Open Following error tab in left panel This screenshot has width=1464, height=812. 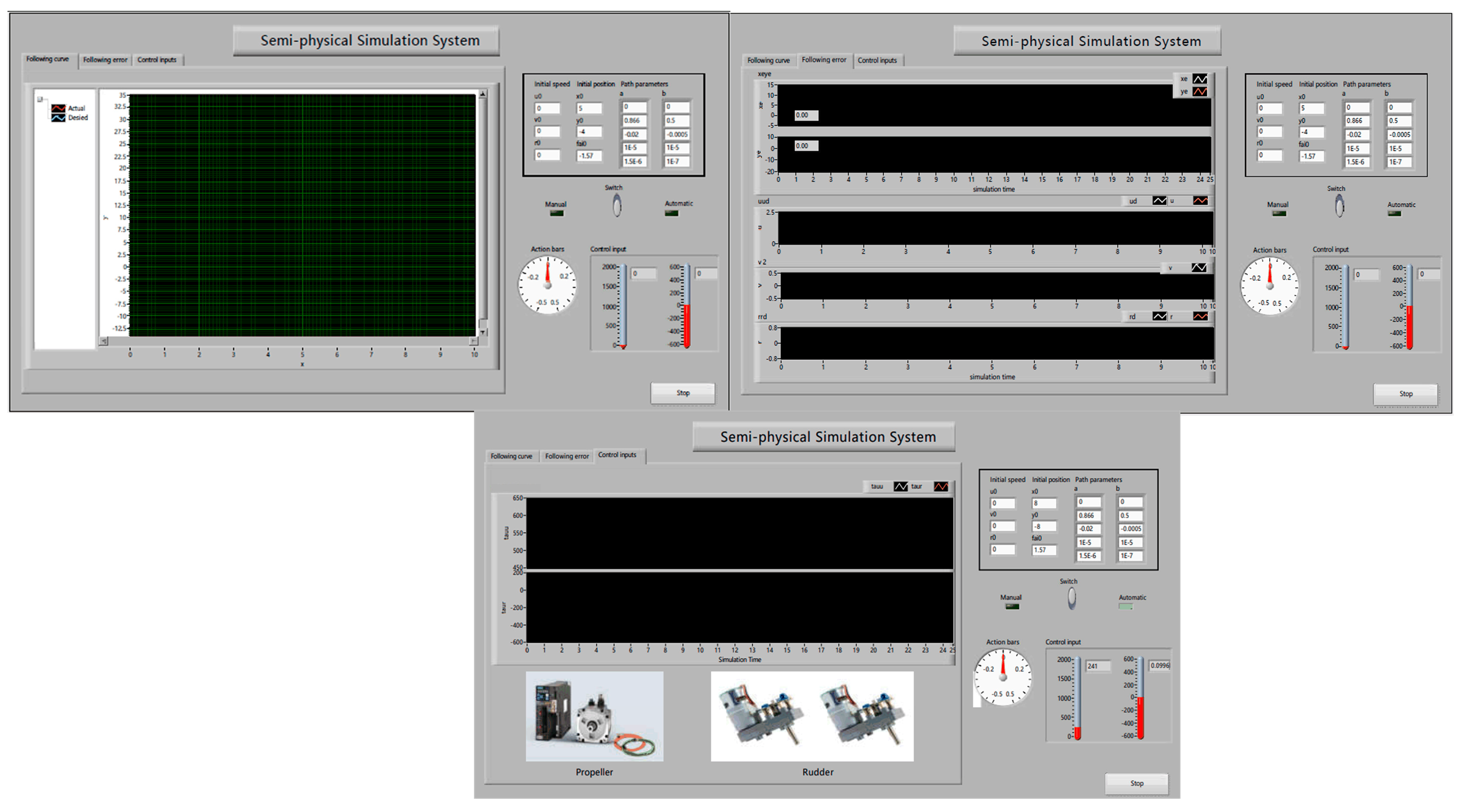pos(105,60)
